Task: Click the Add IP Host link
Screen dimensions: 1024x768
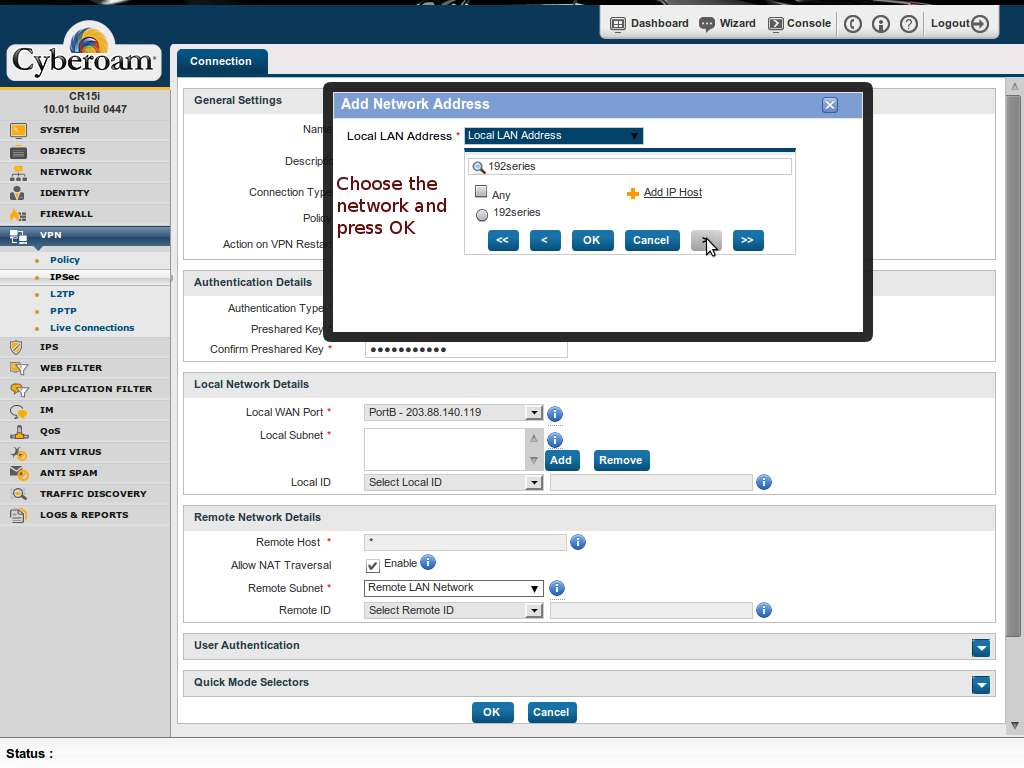Action: coord(673,193)
